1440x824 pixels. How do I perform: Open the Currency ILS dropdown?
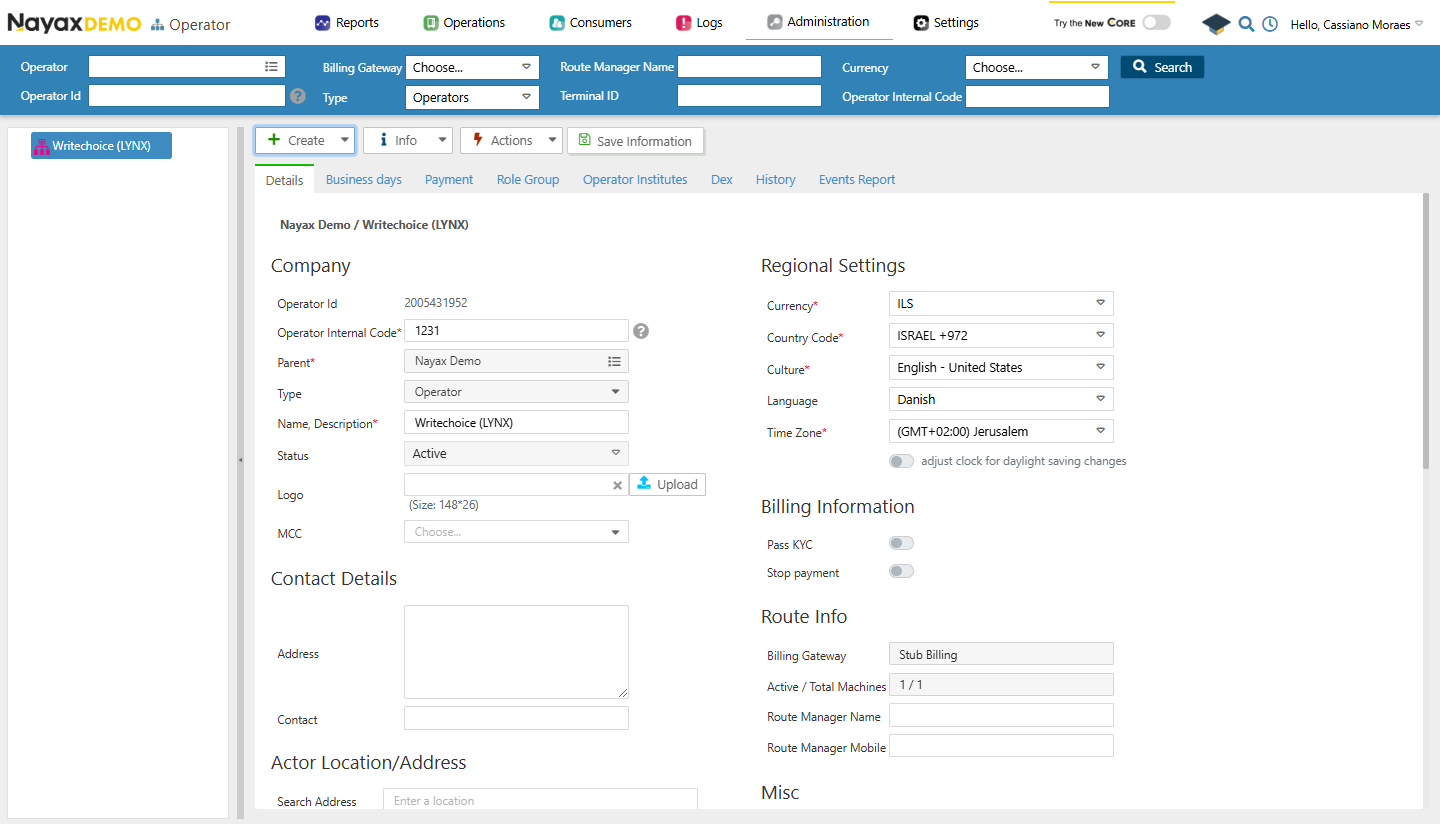click(1001, 303)
